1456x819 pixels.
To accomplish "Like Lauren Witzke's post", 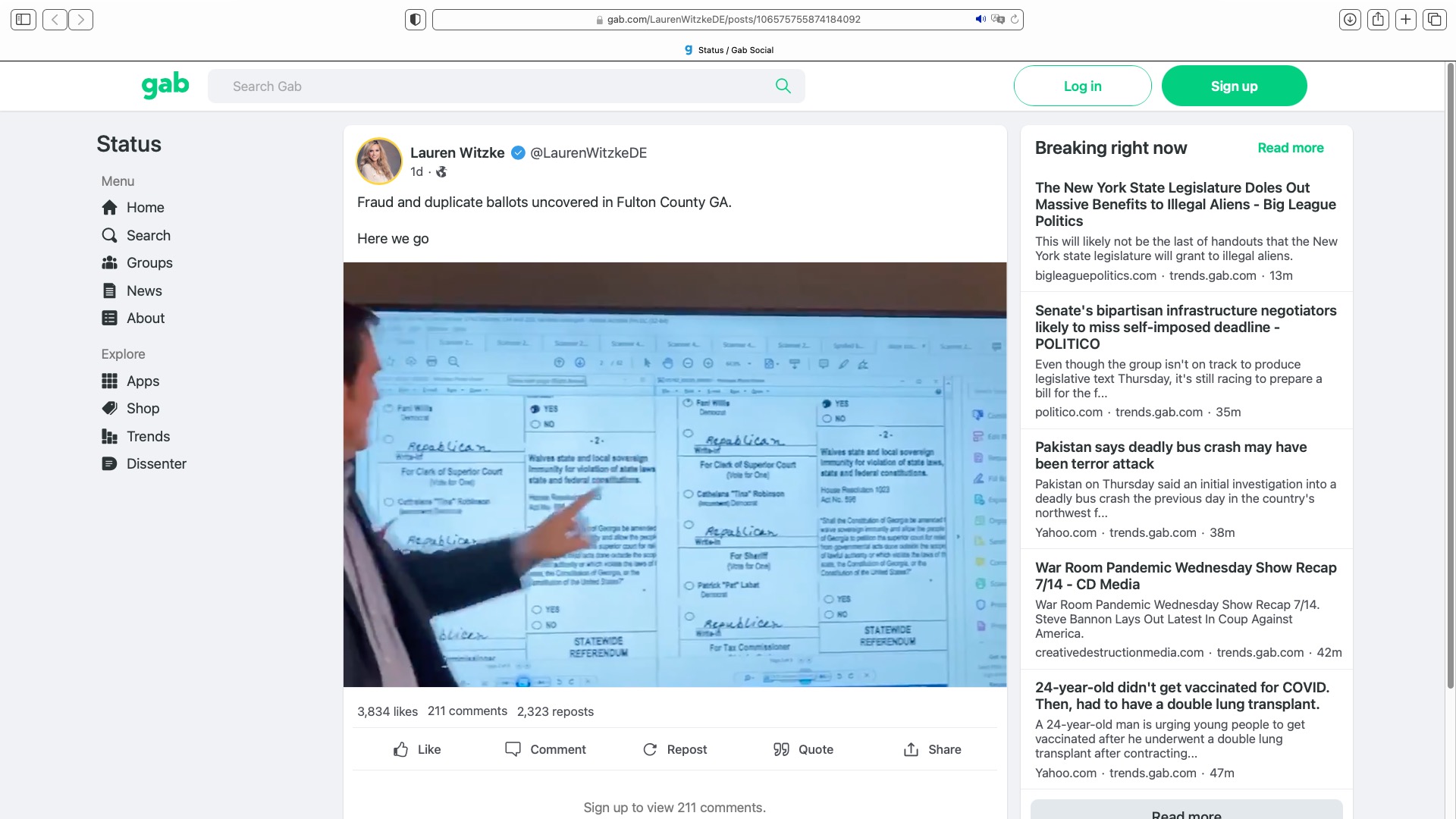I will point(416,749).
